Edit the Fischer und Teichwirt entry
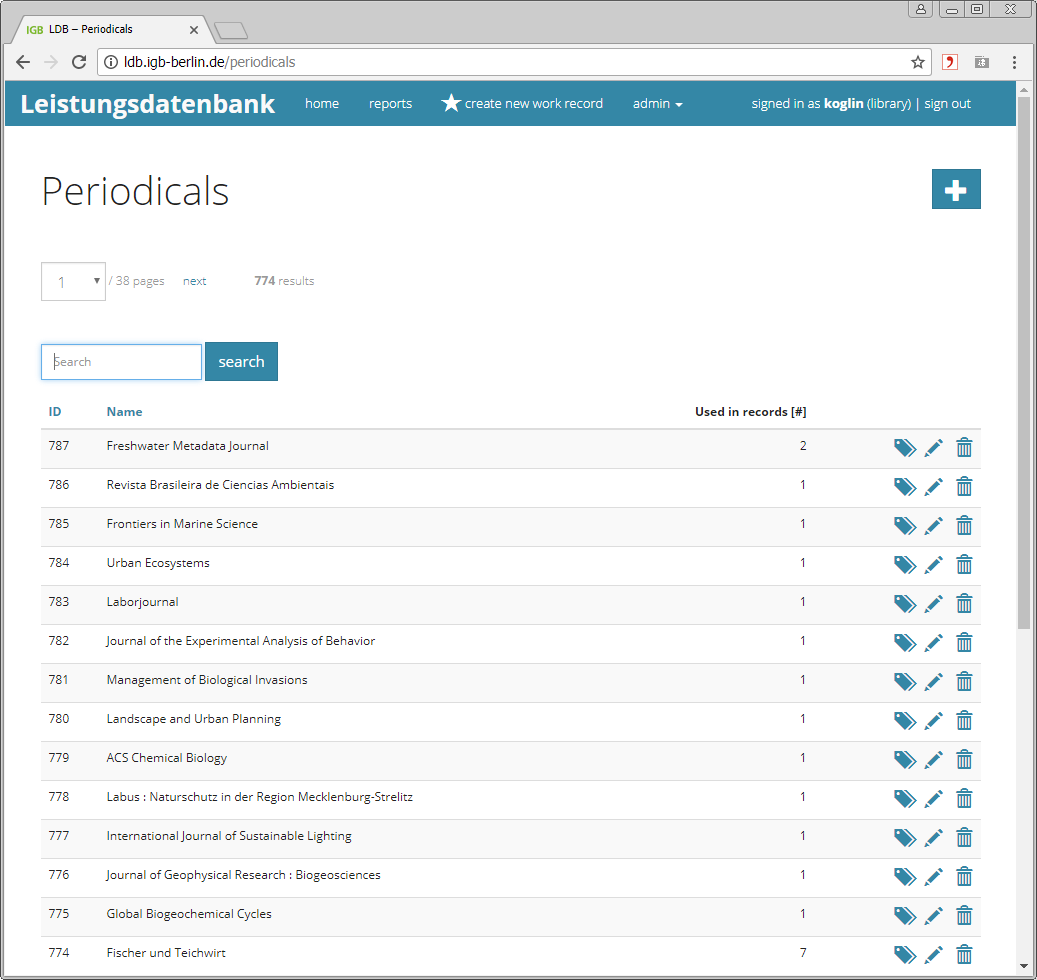Screen dimensions: 1037x980 (x=933, y=955)
